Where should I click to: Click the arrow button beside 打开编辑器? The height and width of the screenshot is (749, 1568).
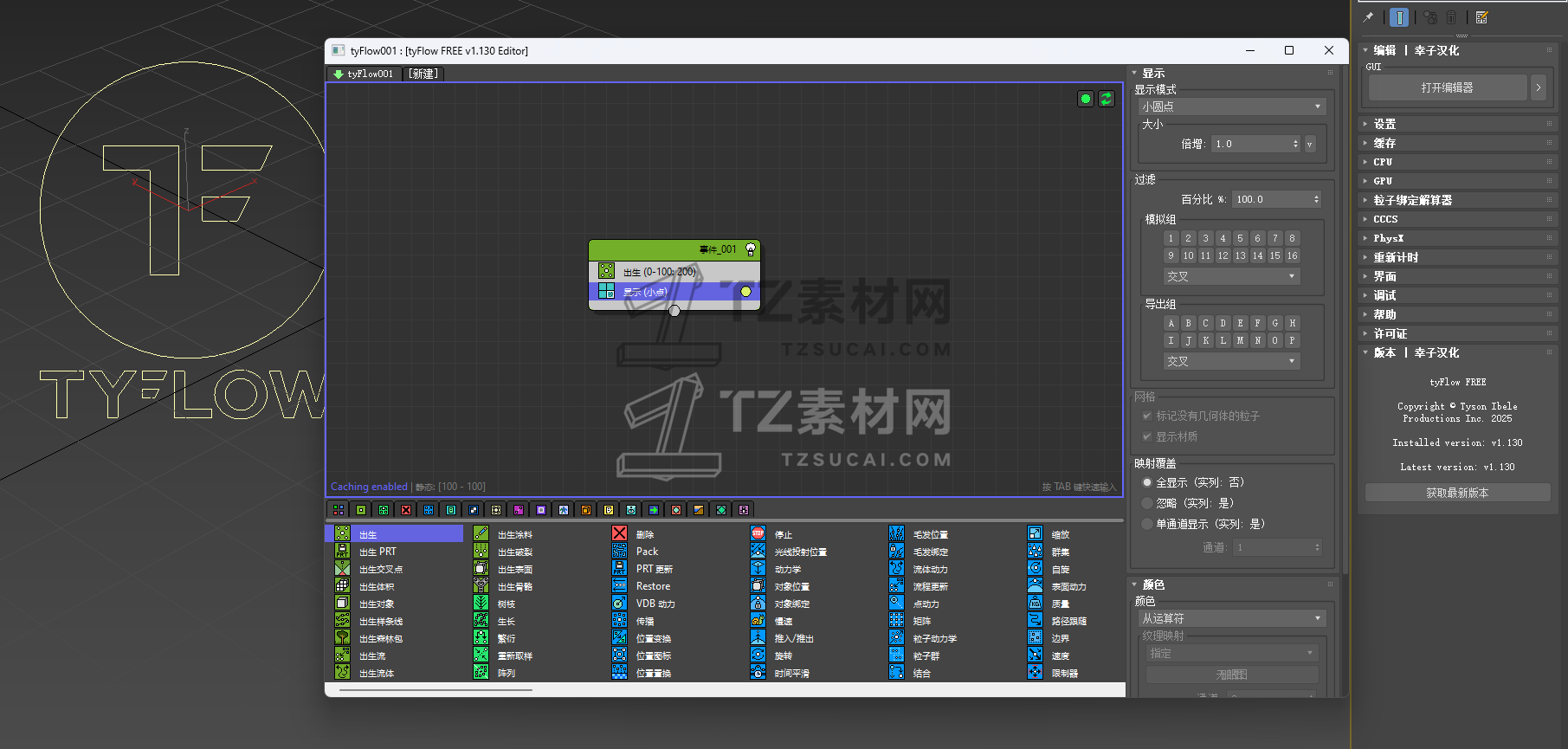[x=1538, y=87]
